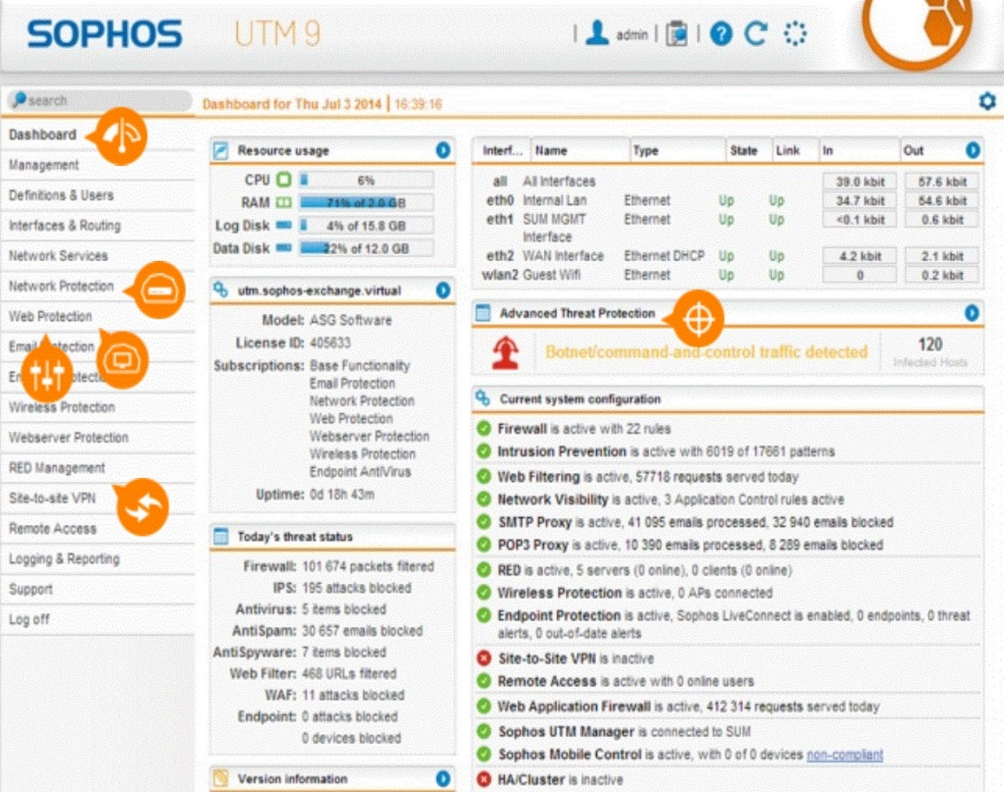Open Logging & Reporting menu
The height and width of the screenshot is (792, 1004).
tap(64, 559)
